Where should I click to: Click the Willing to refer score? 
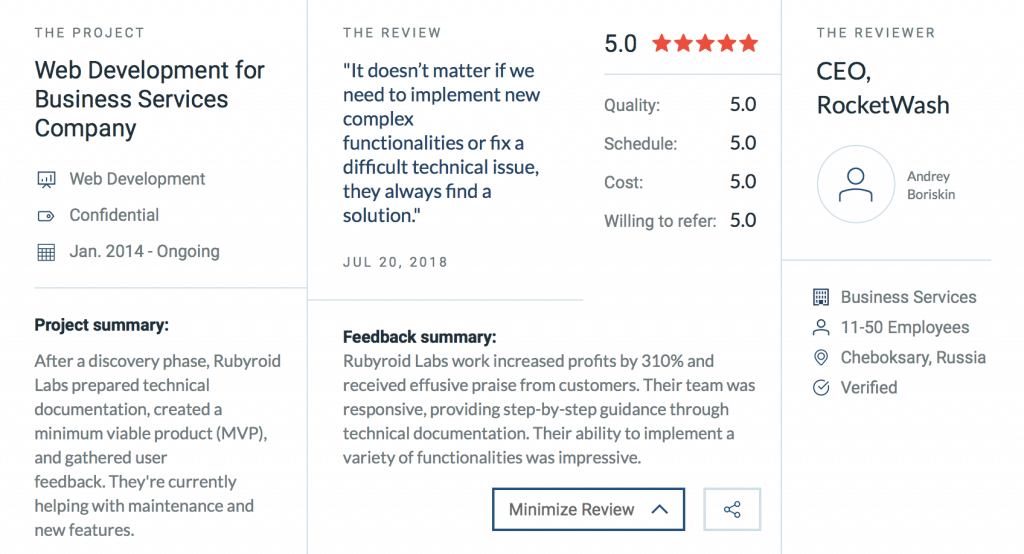[743, 221]
